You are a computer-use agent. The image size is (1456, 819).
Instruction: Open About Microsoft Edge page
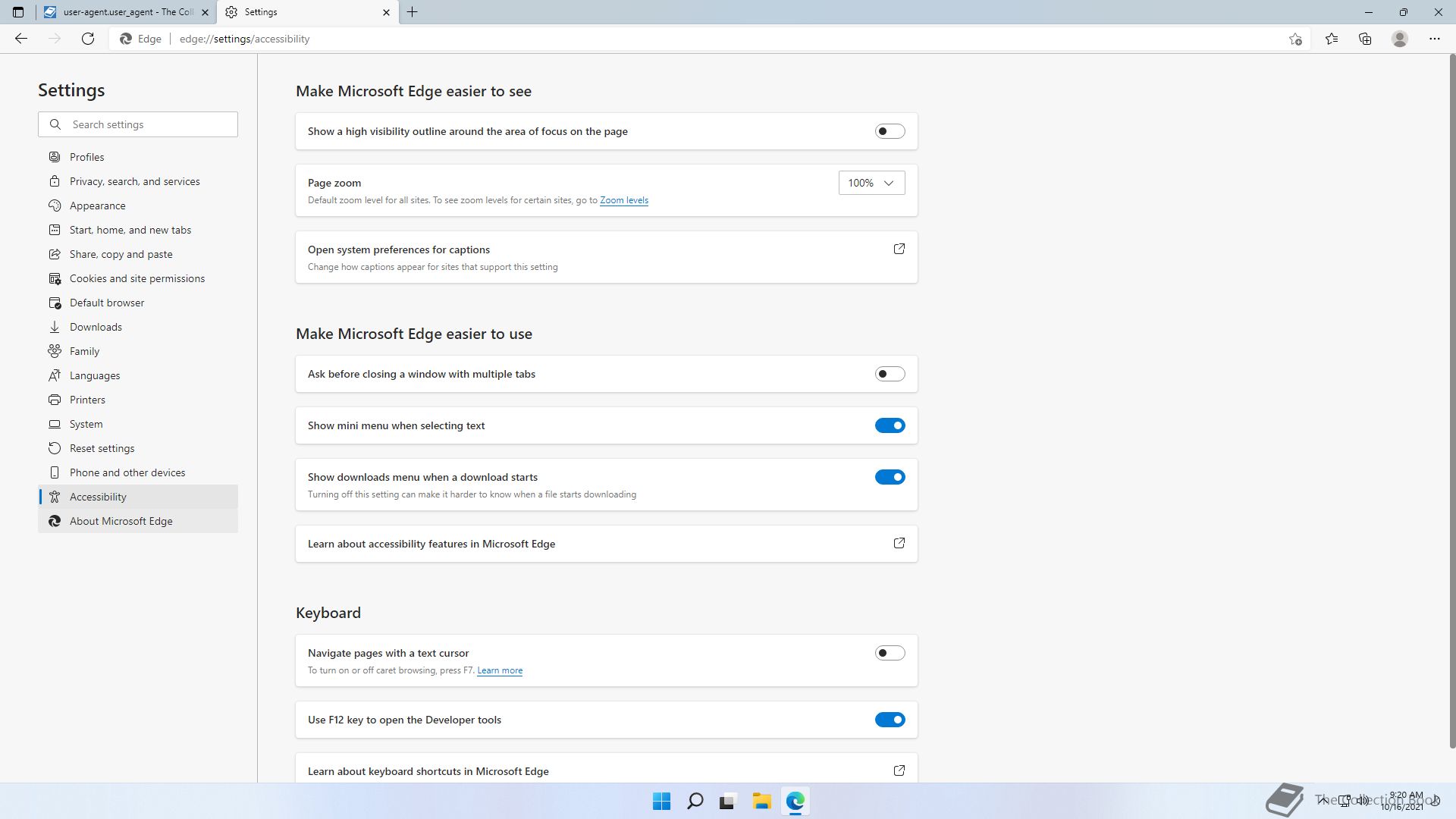point(138,521)
